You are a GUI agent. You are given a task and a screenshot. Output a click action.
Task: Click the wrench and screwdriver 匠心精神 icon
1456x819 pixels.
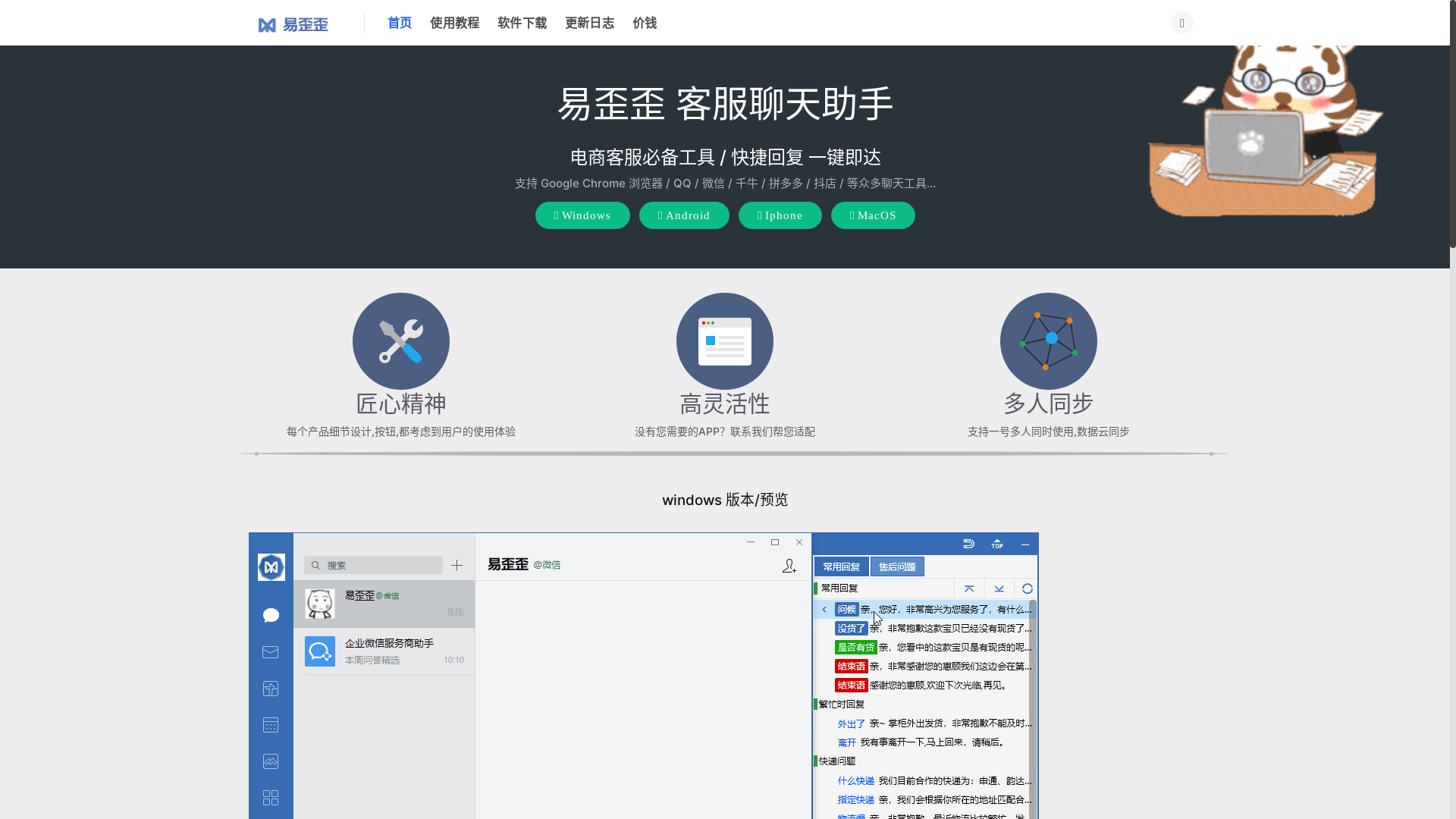pyautogui.click(x=401, y=341)
